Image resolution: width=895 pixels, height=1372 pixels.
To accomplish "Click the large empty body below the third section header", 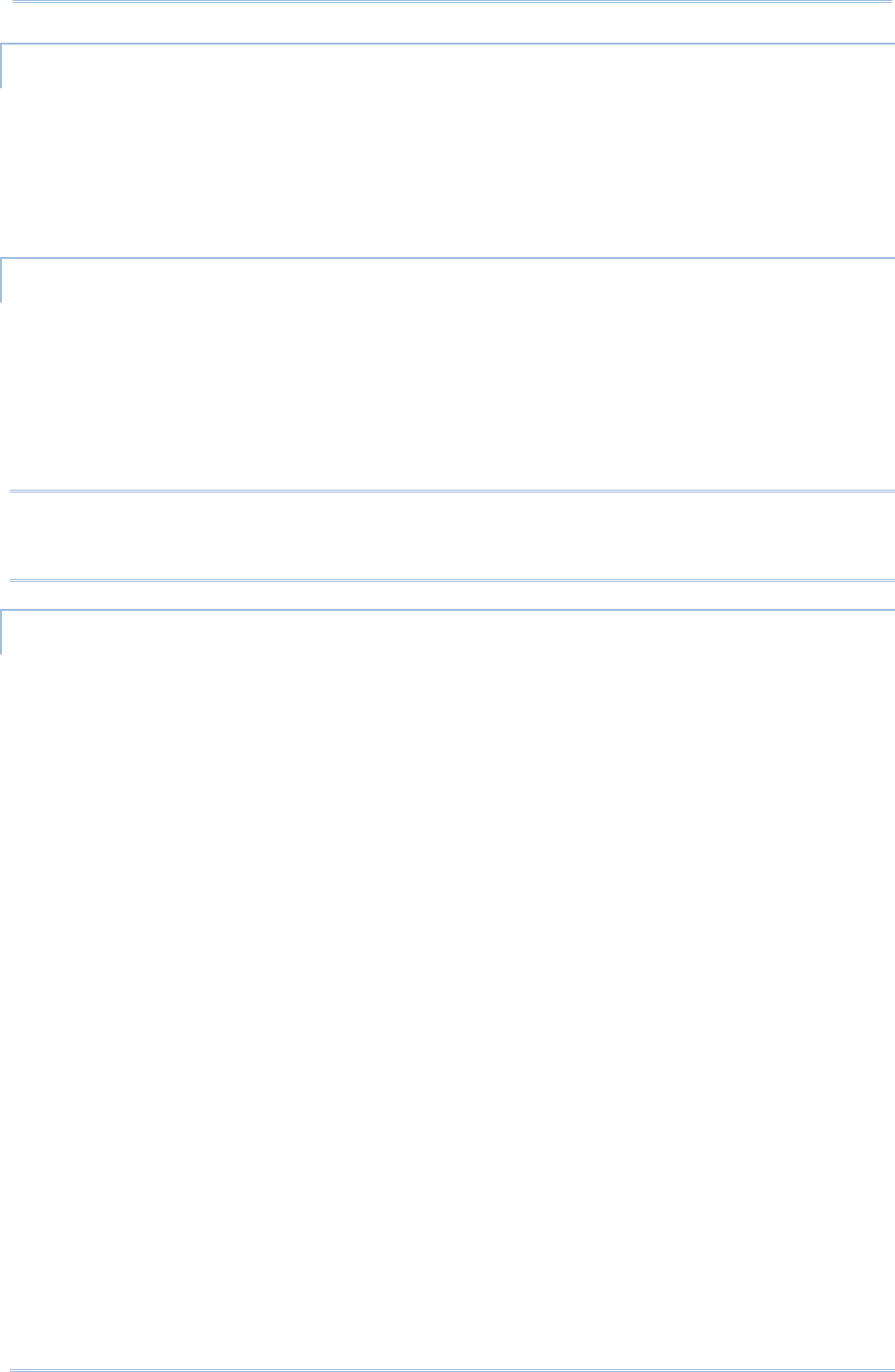I will coord(447,1010).
